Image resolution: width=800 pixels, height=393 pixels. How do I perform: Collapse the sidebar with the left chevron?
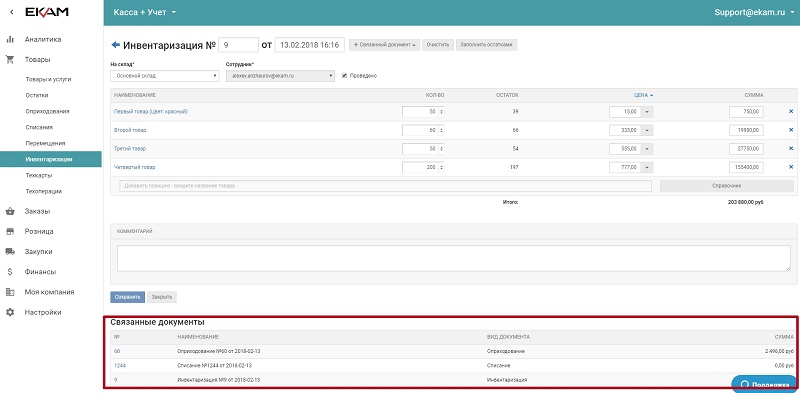coord(12,12)
